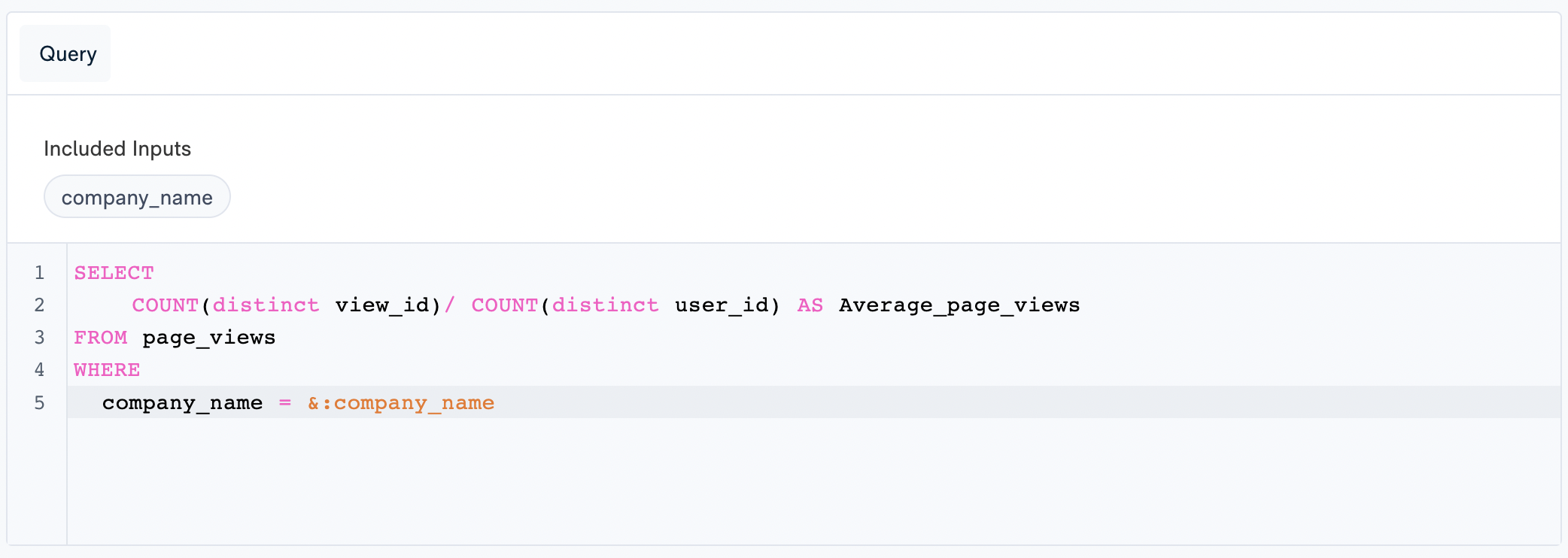Switch to the Query tab

pyautogui.click(x=65, y=53)
